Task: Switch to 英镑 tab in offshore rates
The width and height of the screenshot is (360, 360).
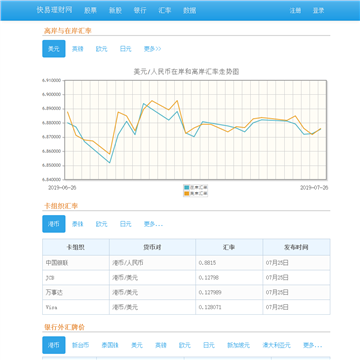Action: 78,49
